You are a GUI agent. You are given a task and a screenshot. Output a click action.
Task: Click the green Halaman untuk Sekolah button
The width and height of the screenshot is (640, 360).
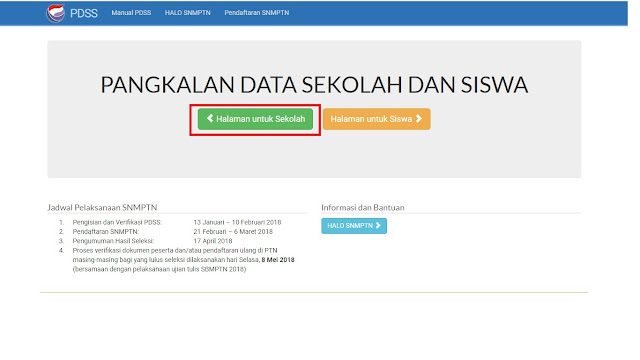pyautogui.click(x=256, y=119)
